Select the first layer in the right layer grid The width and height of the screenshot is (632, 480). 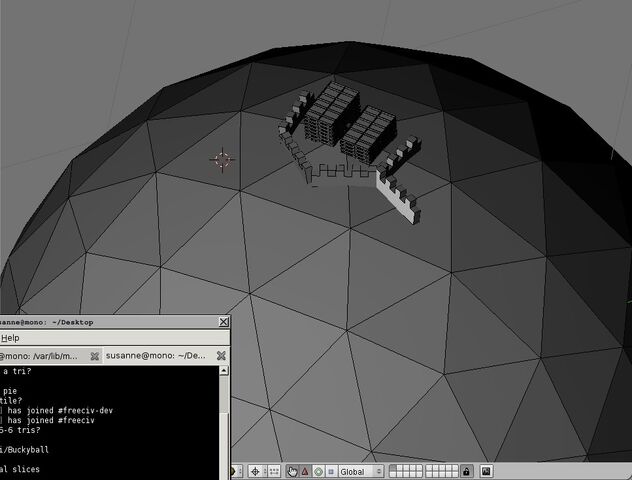(x=429, y=468)
